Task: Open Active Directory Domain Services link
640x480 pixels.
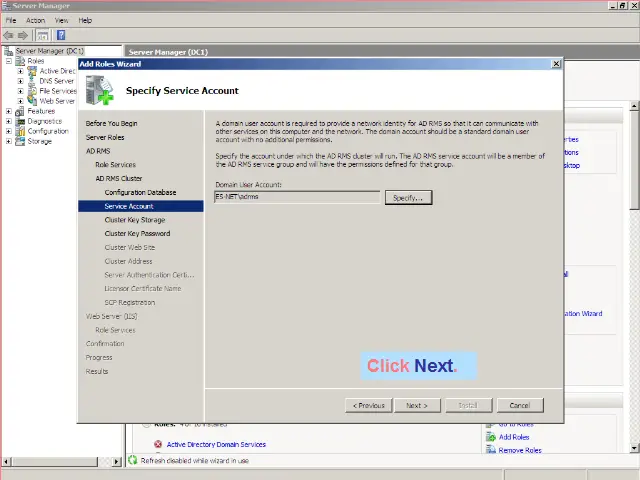Action: click(216, 444)
